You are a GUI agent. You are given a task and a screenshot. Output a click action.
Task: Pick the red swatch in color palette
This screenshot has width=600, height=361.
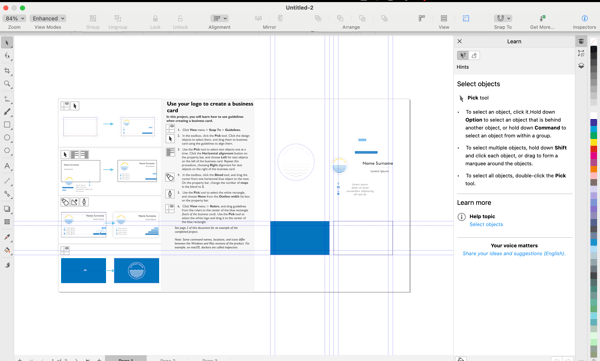pyautogui.click(x=593, y=149)
